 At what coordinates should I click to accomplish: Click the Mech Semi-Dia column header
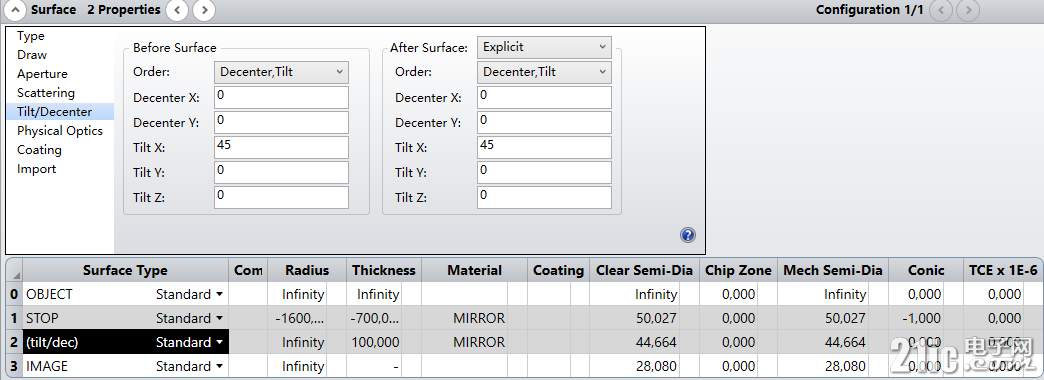(832, 270)
